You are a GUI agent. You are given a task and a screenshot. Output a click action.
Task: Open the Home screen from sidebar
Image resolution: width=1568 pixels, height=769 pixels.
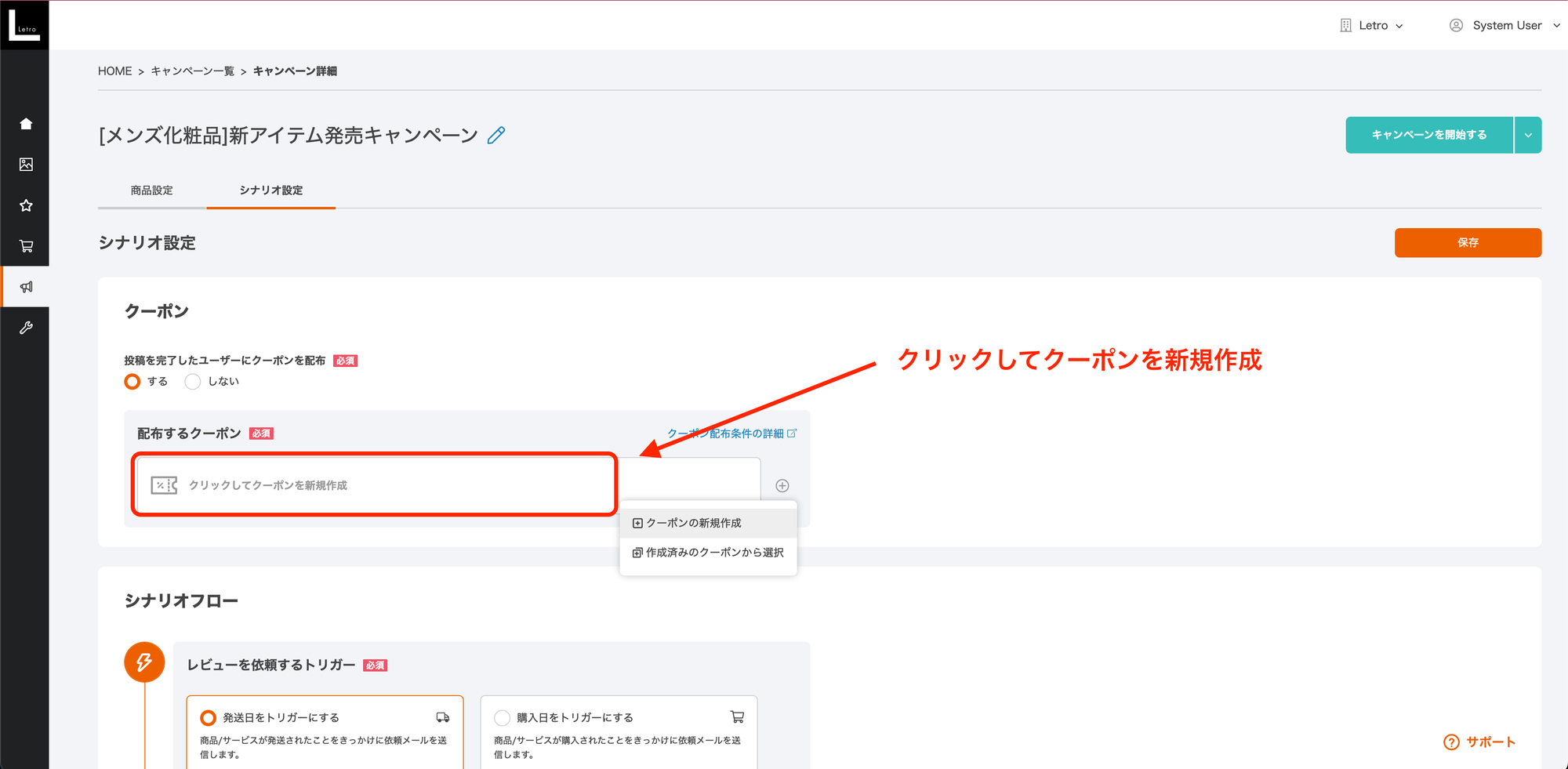pyautogui.click(x=26, y=123)
